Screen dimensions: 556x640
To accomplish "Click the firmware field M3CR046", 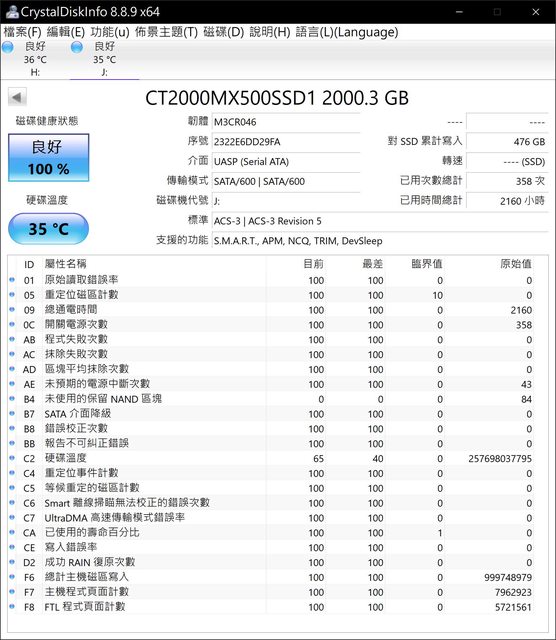I will coord(286,122).
